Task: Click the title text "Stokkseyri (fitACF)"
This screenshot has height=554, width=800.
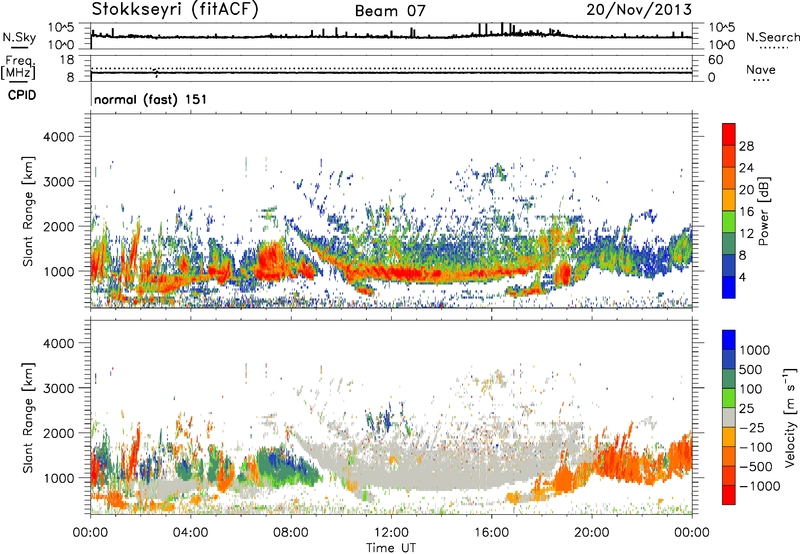Action: tap(175, 9)
